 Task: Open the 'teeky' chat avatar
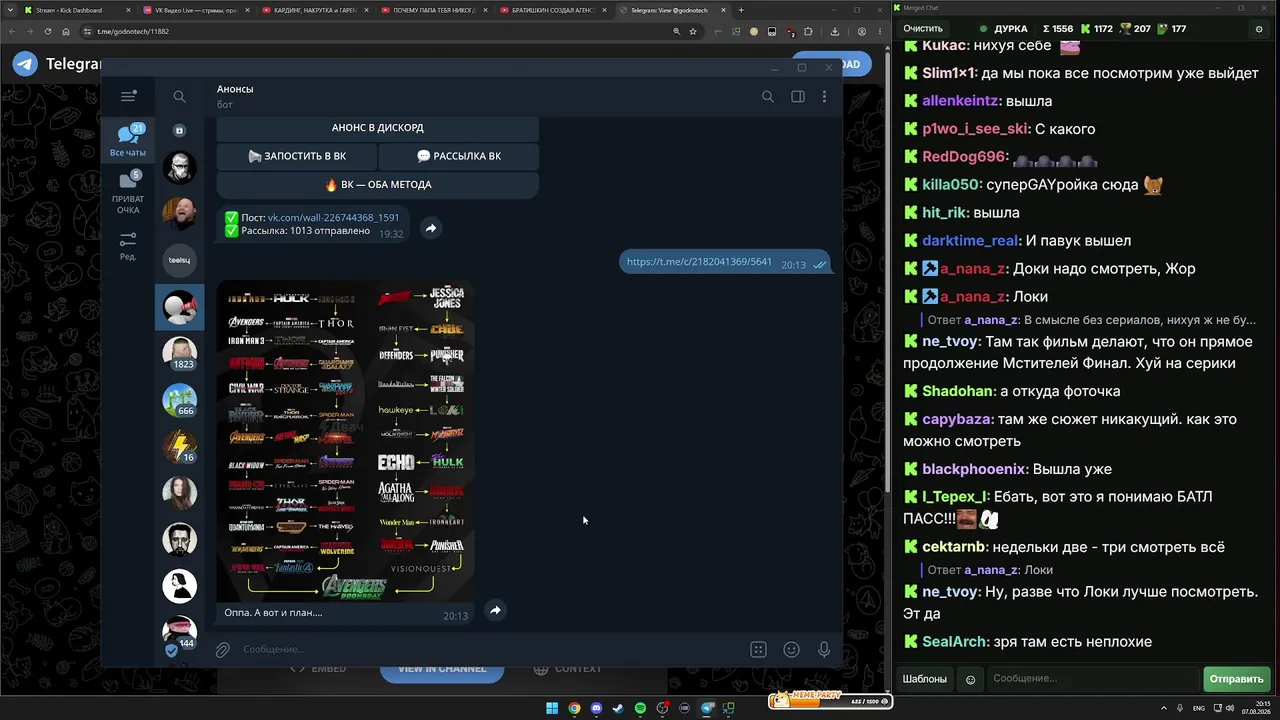point(180,260)
